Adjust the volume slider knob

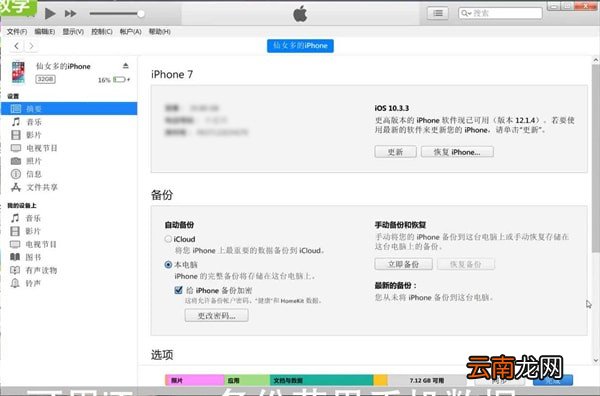click(141, 14)
